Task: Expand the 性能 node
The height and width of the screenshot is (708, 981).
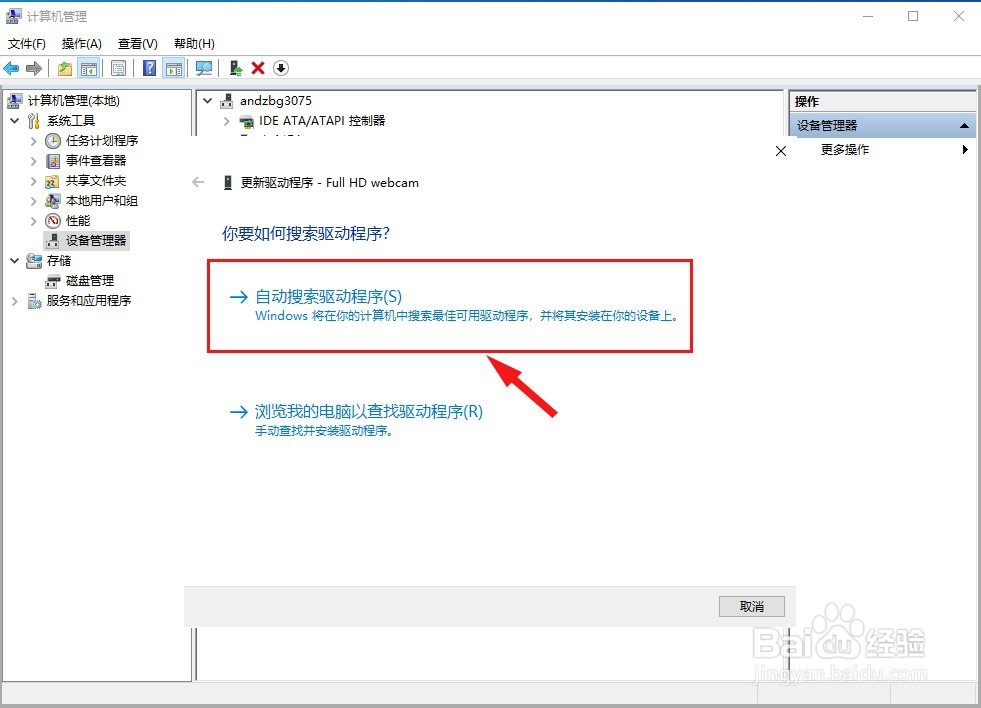Action: 34,221
